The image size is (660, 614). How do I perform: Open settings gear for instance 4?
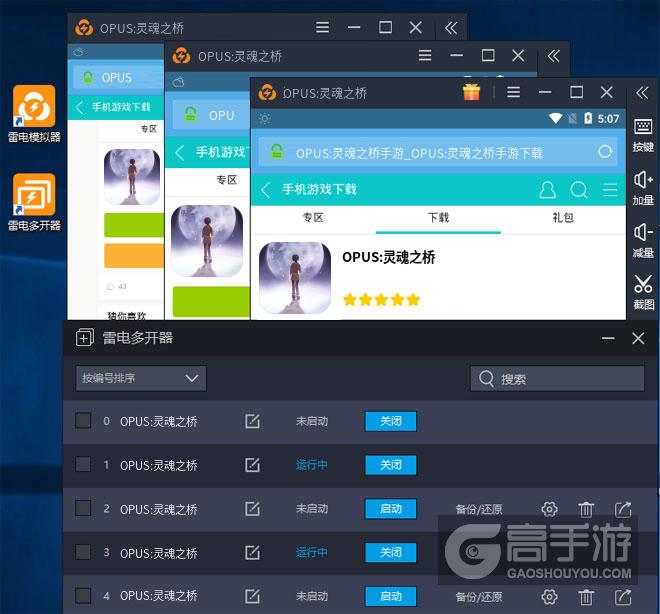pyautogui.click(x=549, y=597)
